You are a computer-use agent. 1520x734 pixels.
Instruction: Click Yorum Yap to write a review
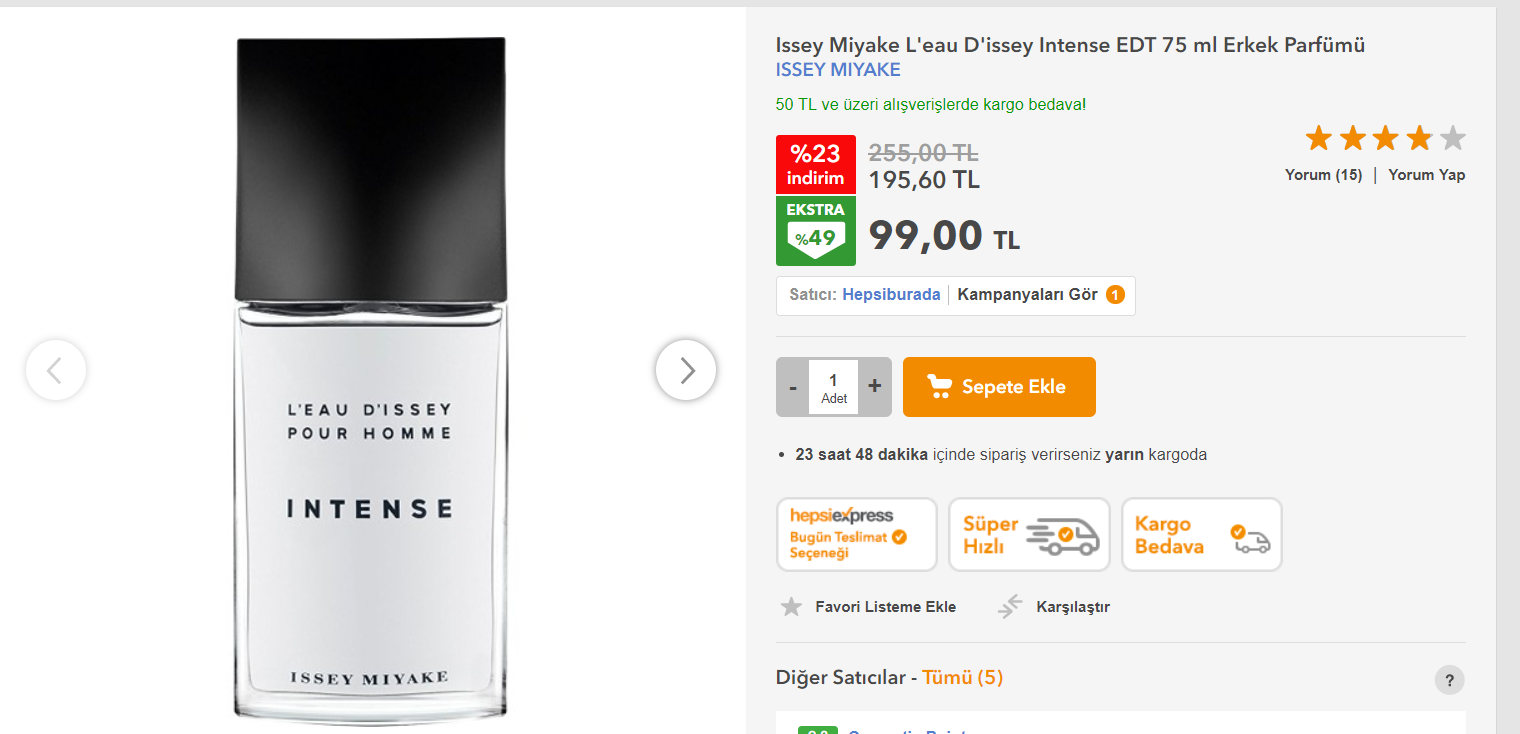[1427, 175]
